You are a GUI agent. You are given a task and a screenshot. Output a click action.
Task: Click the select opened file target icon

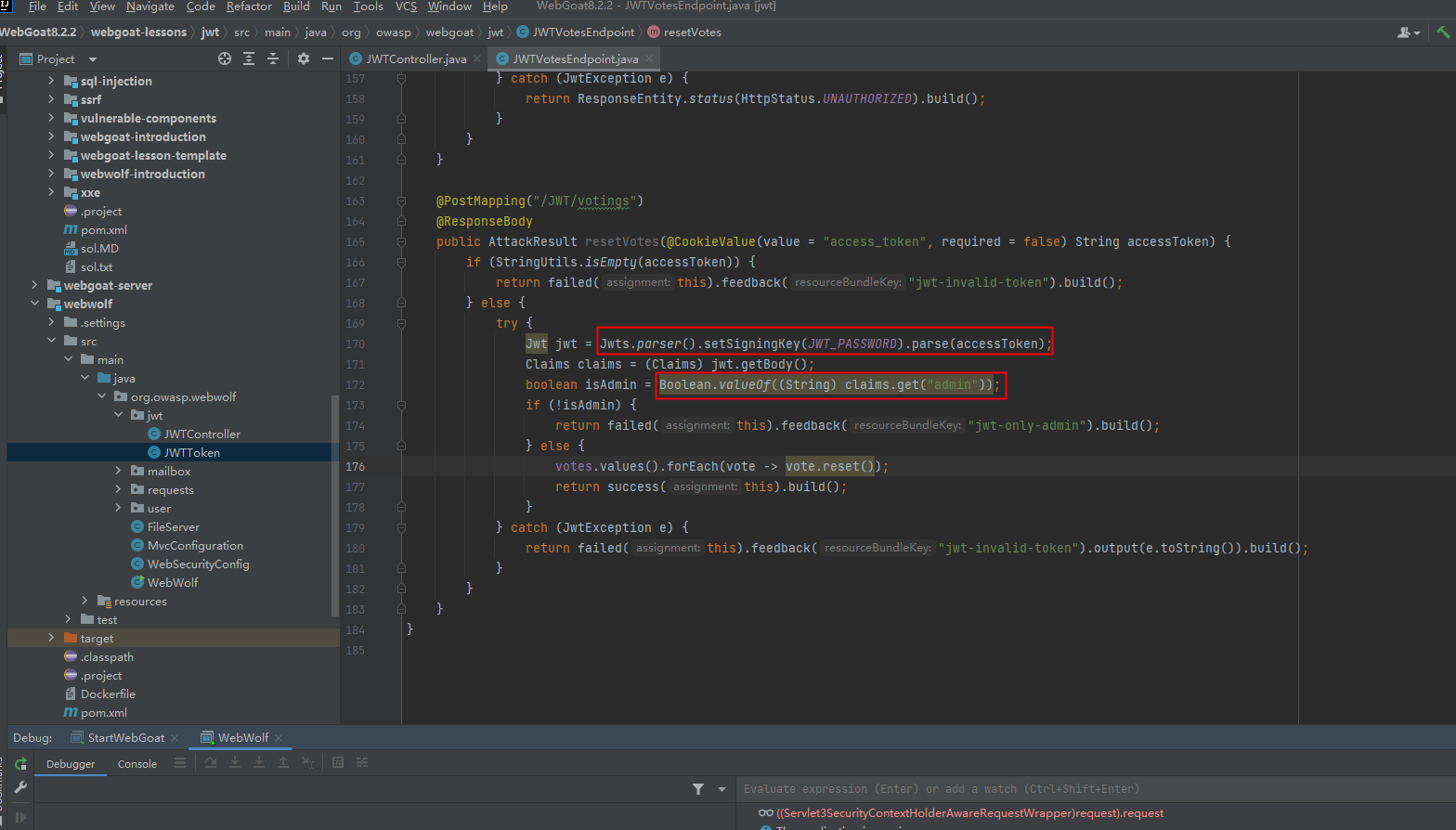(225, 58)
